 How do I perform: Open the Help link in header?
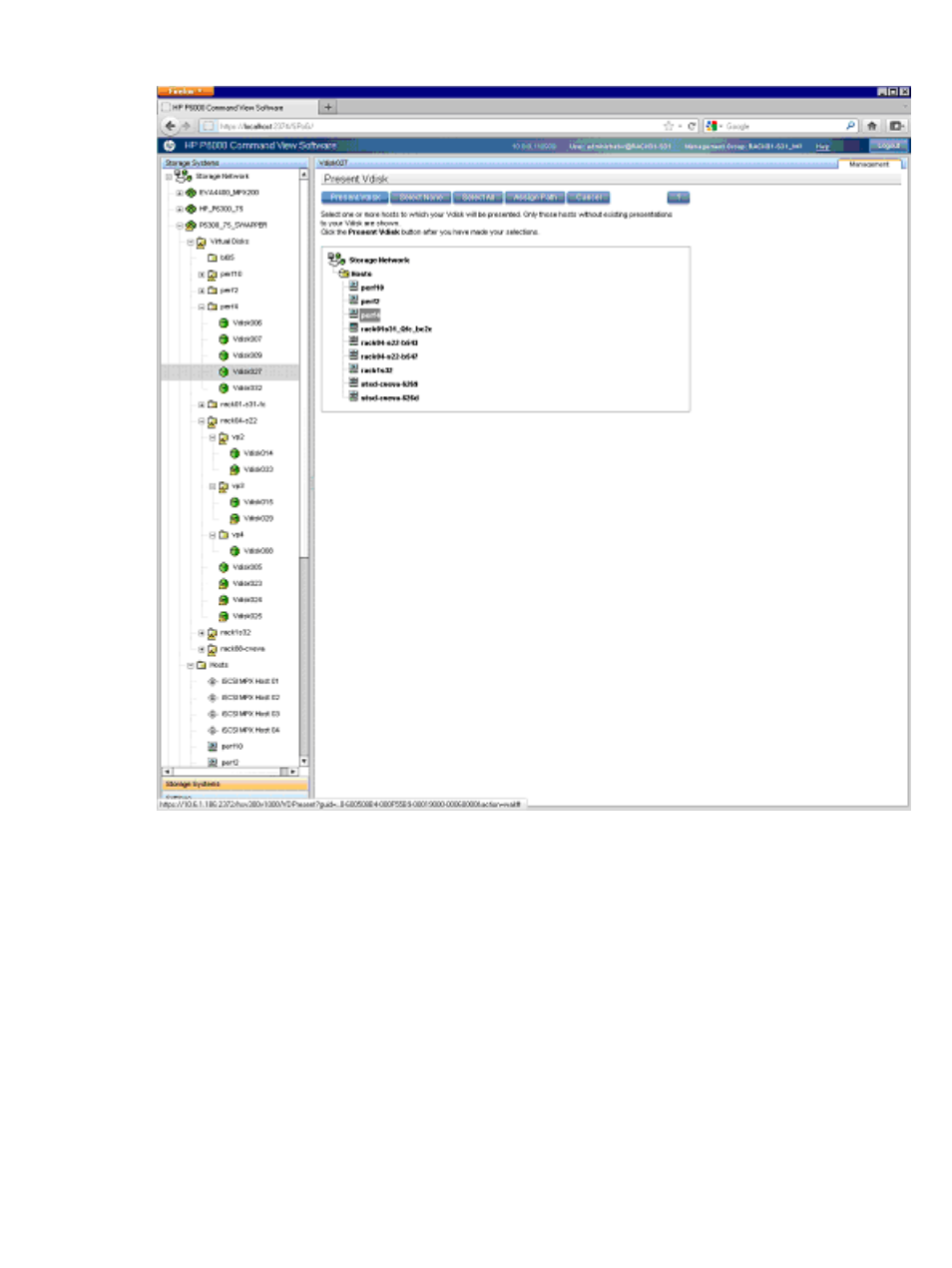tap(822, 146)
